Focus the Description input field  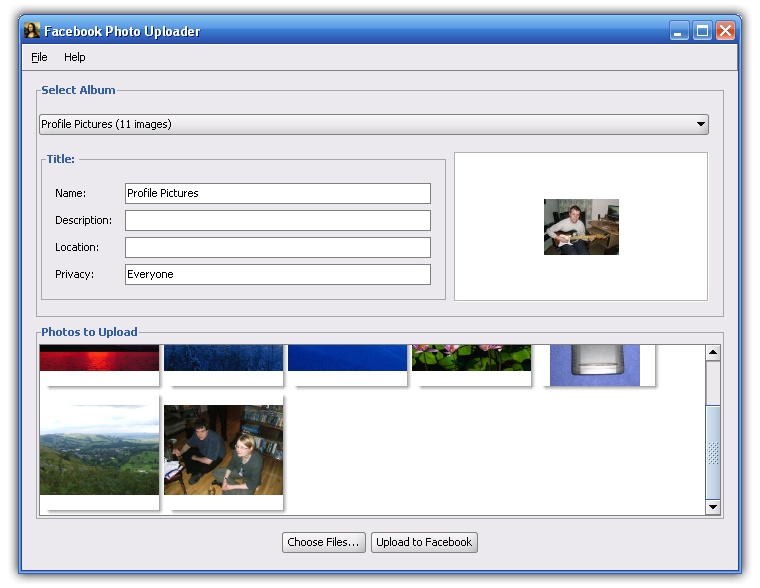(x=278, y=221)
